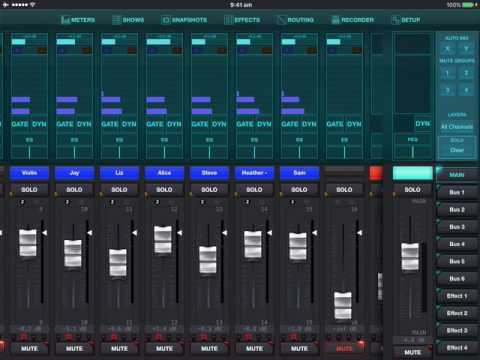Open the Steve channel EQ thumbnail

coord(209,139)
